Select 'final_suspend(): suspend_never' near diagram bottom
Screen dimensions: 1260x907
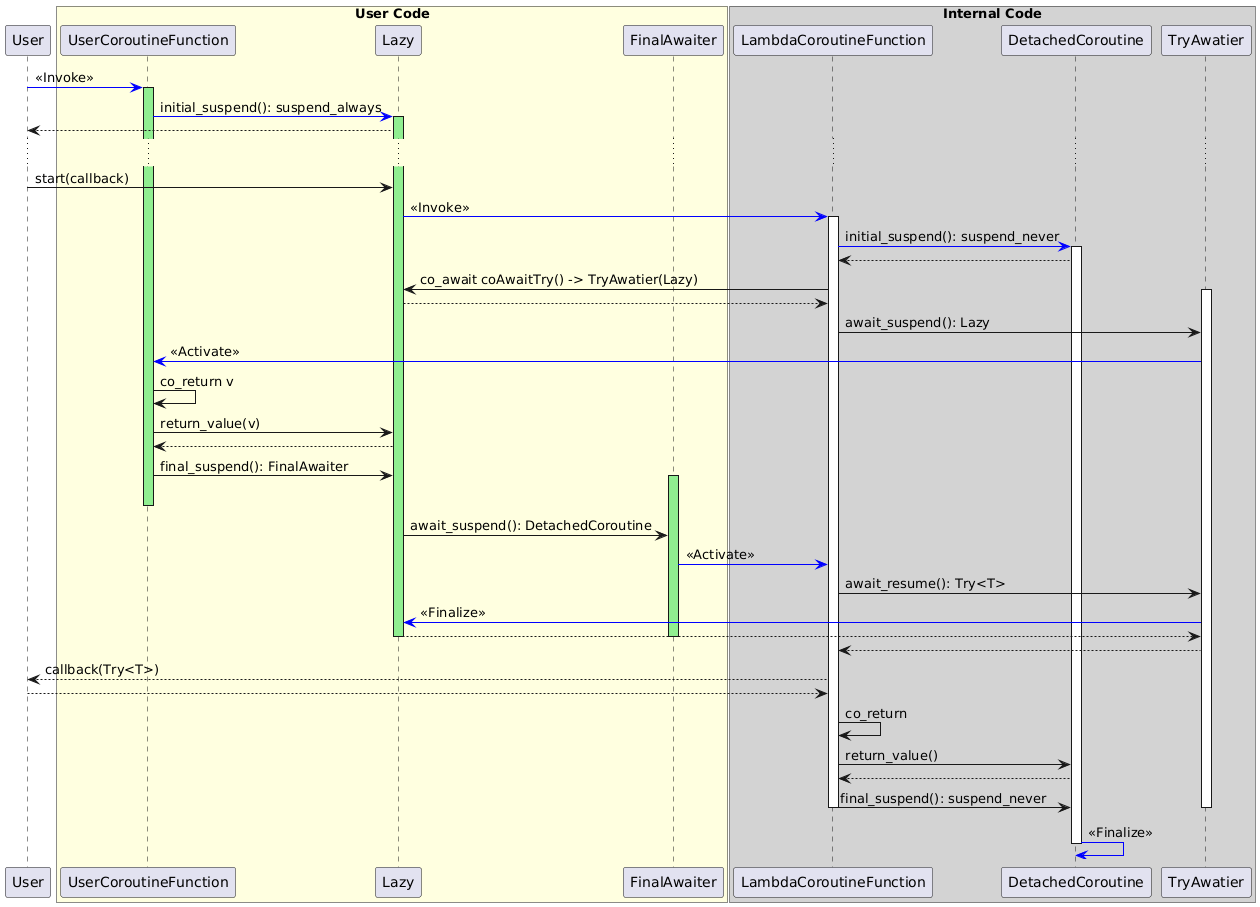tap(943, 798)
